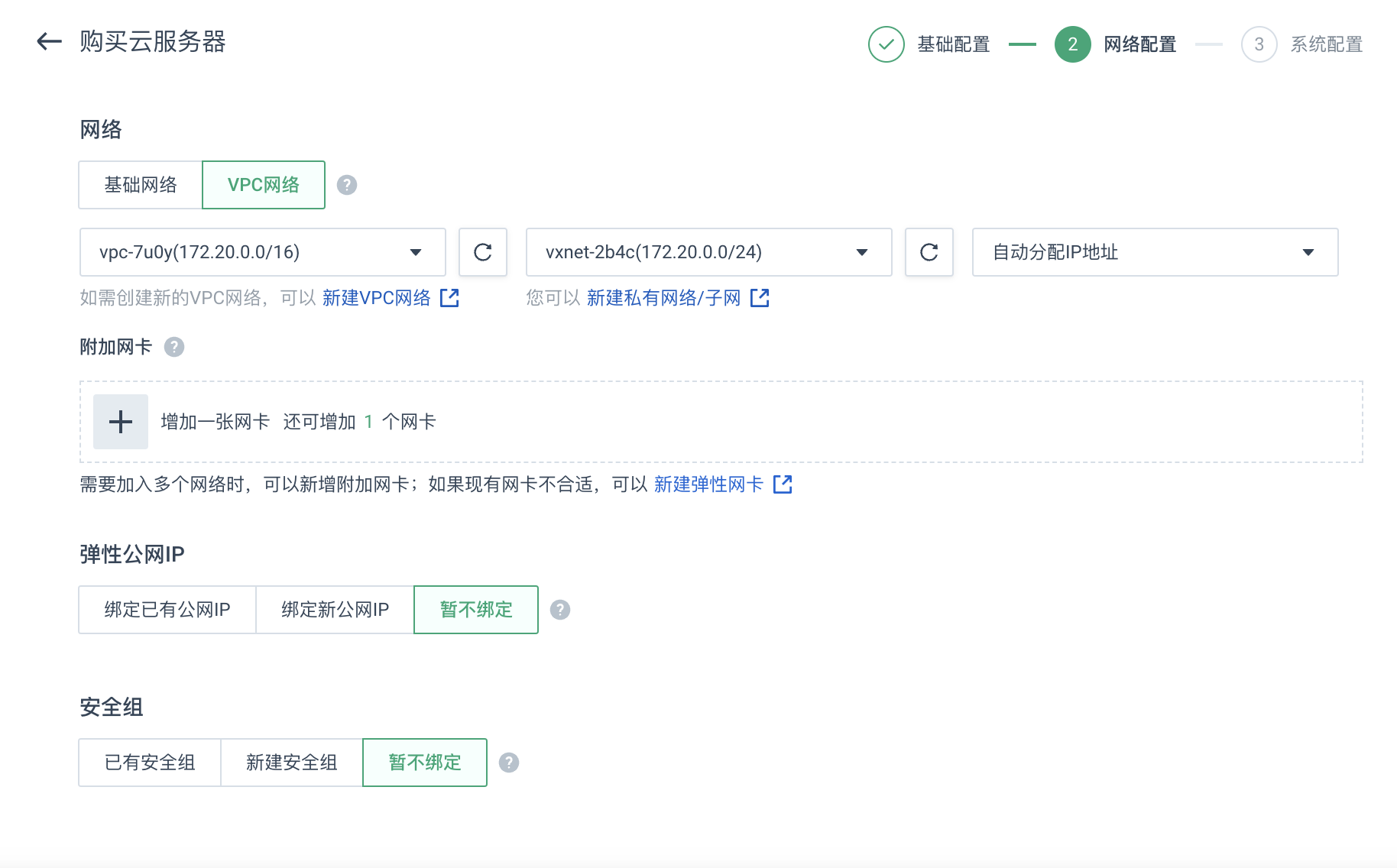1397x868 pixels.
Task: Click the 弹性公网IP section heading
Action: click(x=132, y=555)
